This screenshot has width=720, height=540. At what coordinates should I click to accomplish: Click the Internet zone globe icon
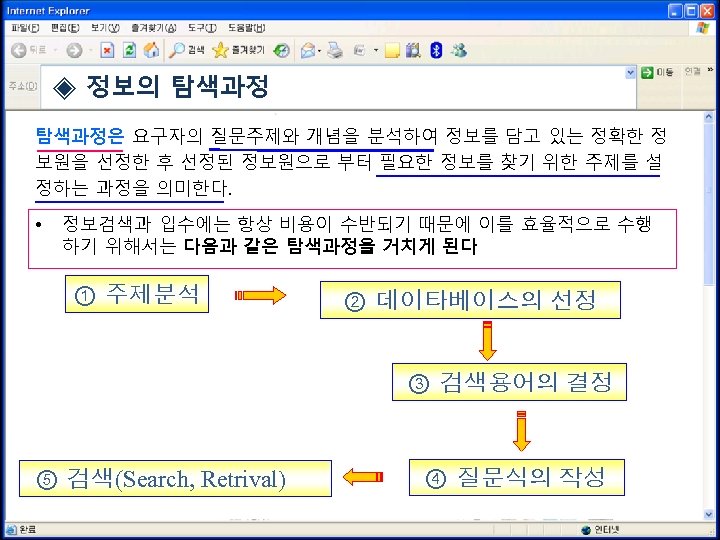pos(585,530)
